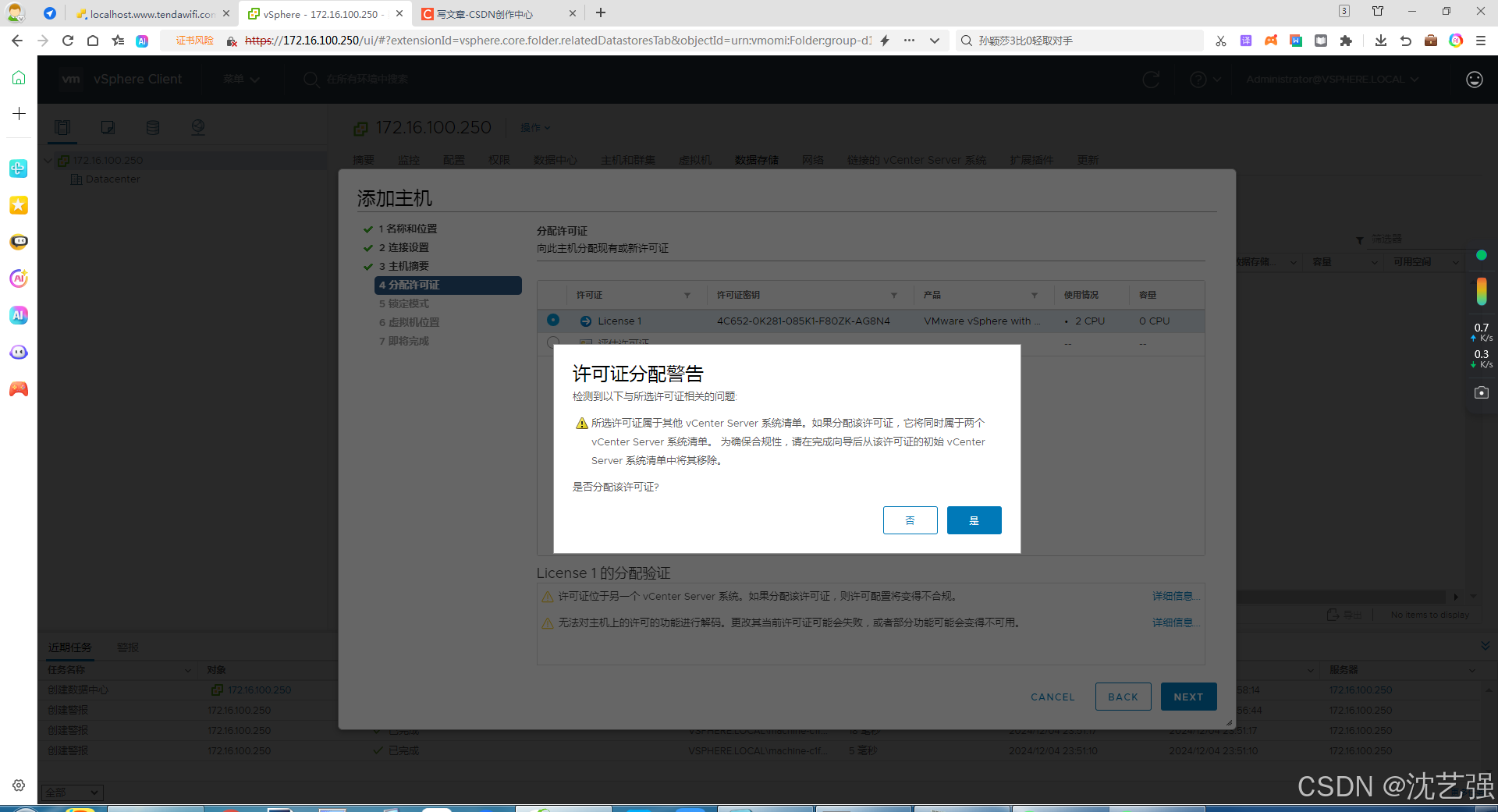Image resolution: width=1498 pixels, height=812 pixels.
Task: Click 是 to confirm license assignment
Action: [974, 520]
